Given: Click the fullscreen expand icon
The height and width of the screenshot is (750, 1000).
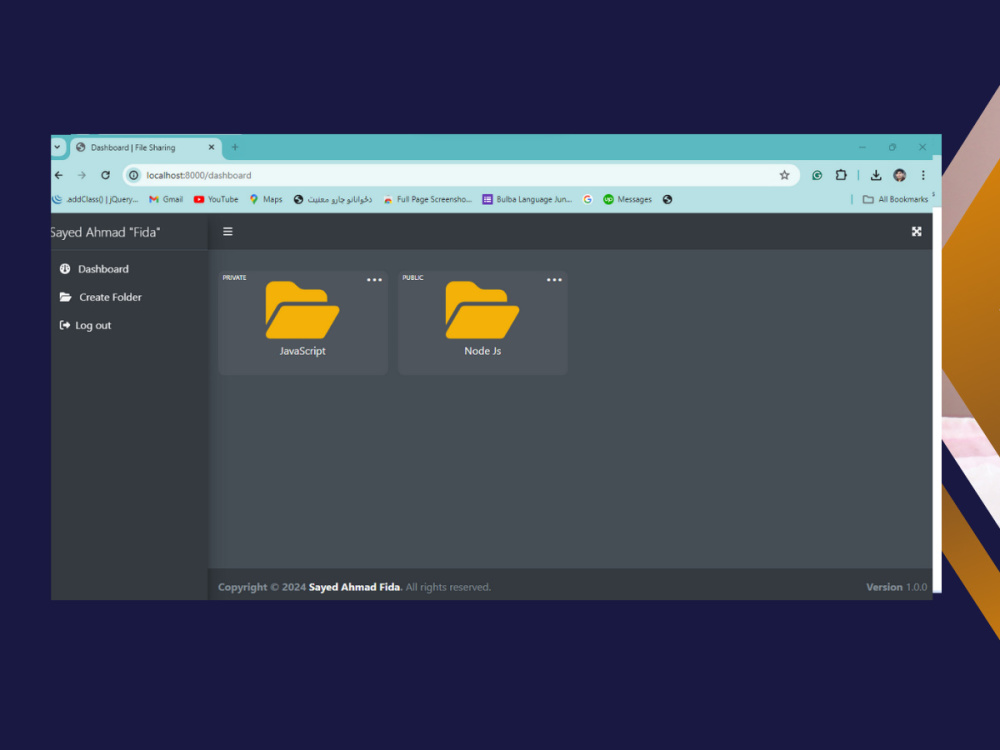Looking at the screenshot, I should (x=916, y=232).
